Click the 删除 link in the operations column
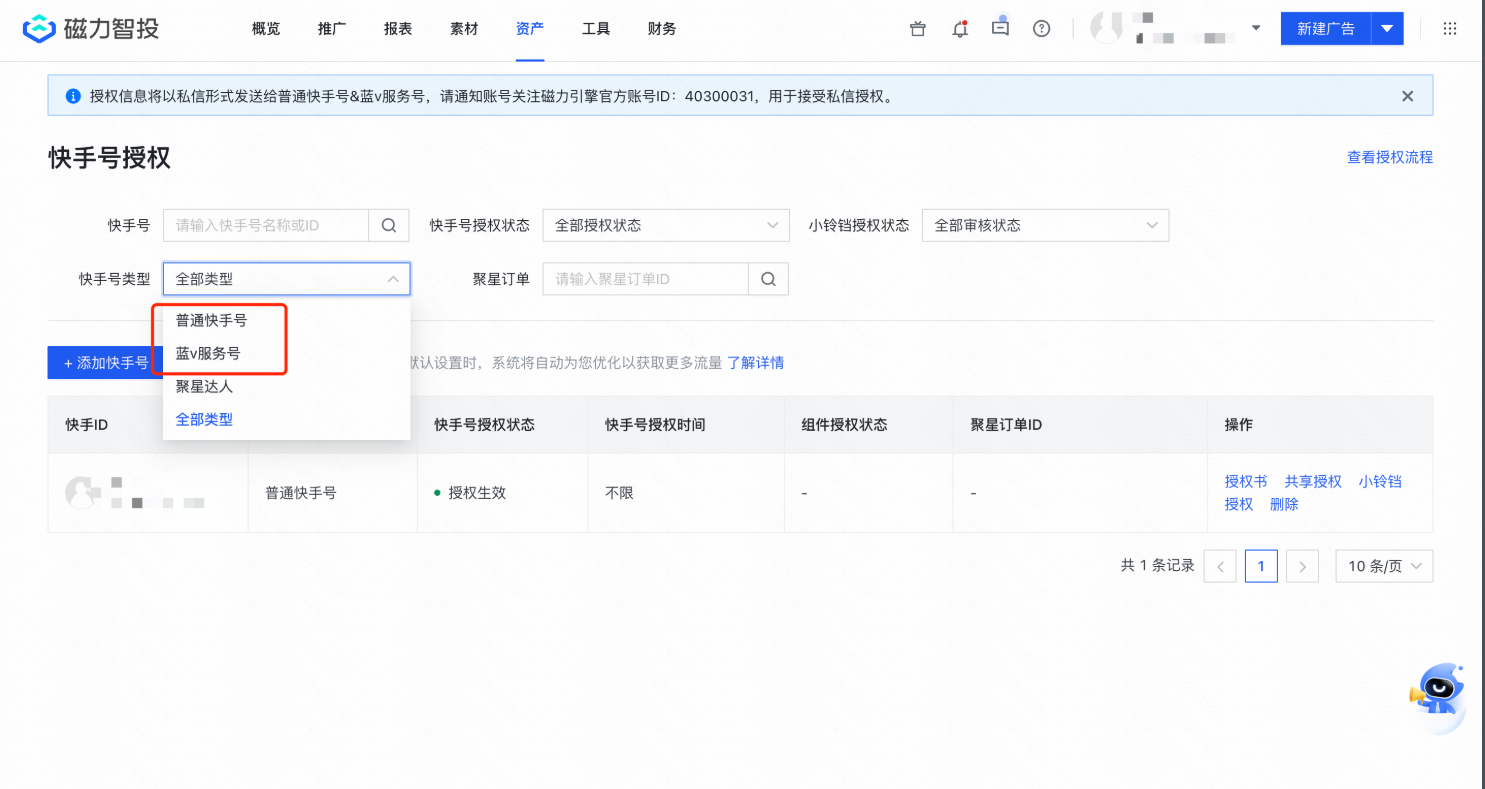 tap(1285, 504)
